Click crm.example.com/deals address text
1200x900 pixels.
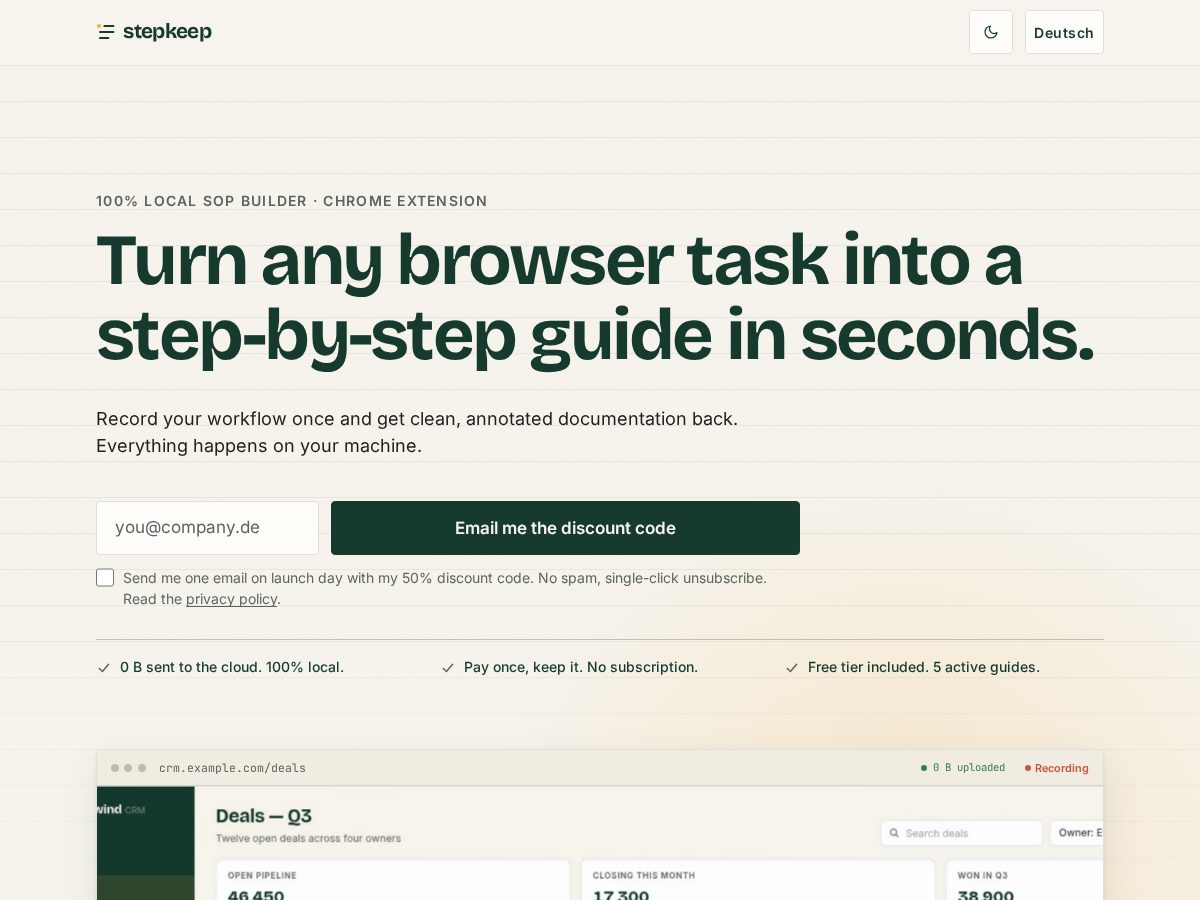pos(232,768)
